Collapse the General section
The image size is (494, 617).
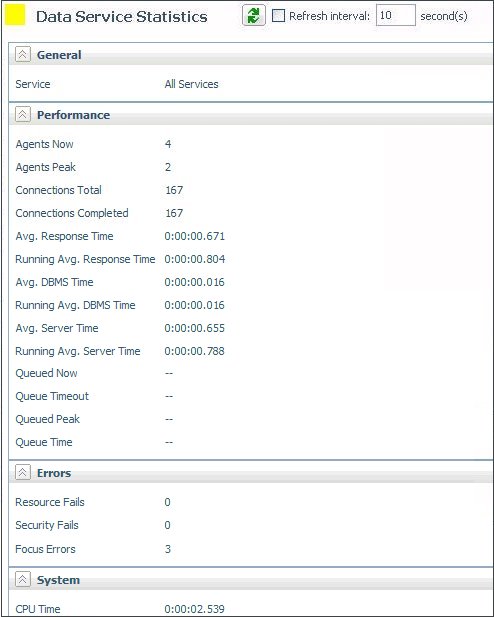[22, 54]
